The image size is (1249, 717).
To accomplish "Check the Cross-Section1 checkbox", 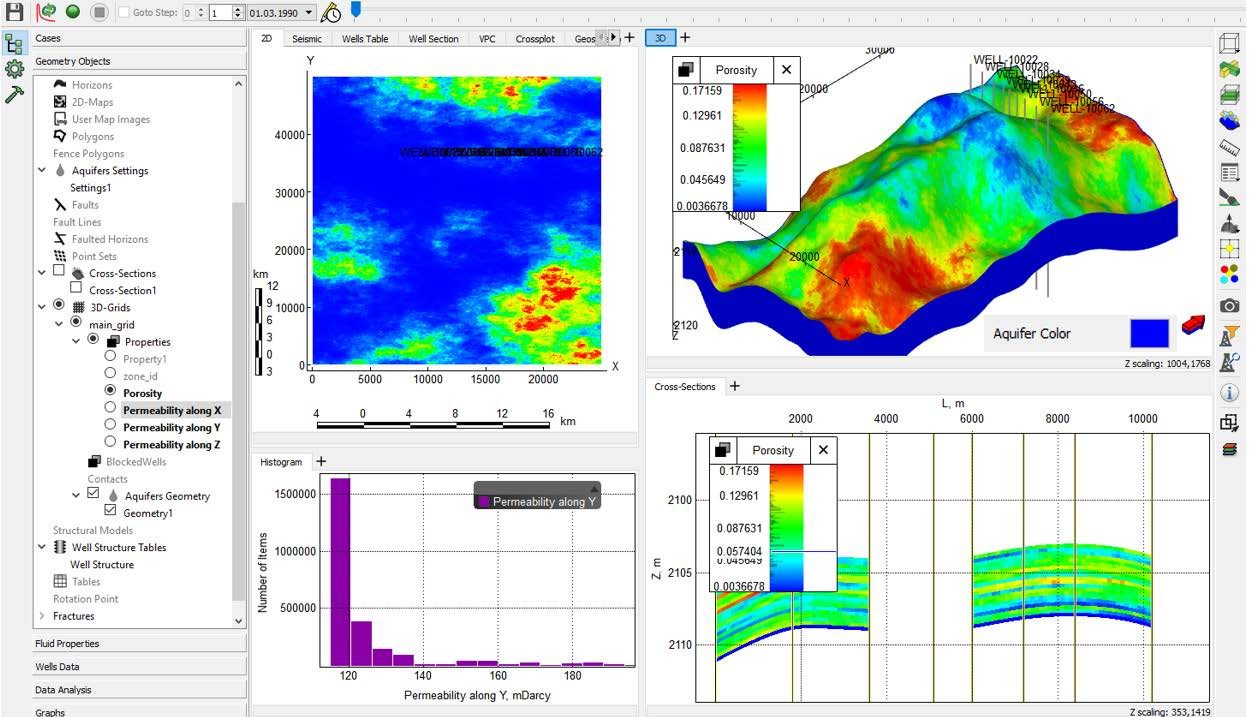I will point(76,290).
